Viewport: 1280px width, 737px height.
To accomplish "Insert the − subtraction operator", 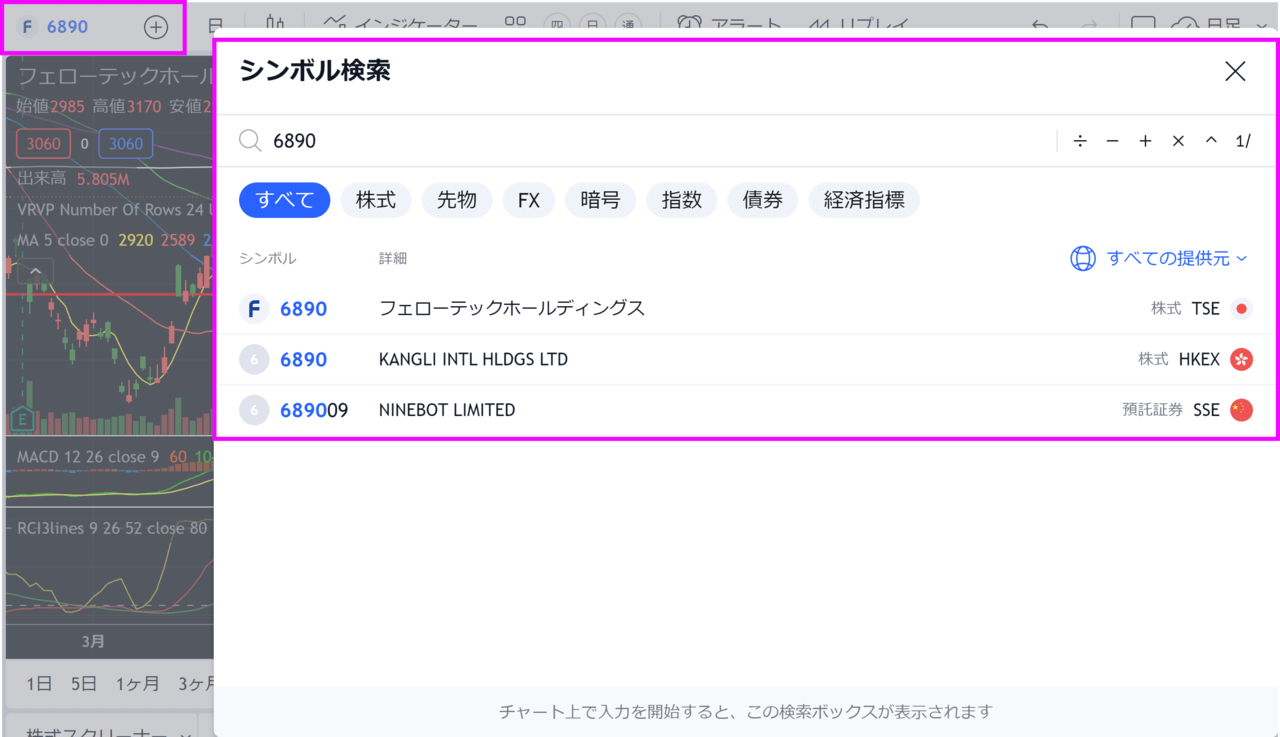I will (x=1112, y=141).
